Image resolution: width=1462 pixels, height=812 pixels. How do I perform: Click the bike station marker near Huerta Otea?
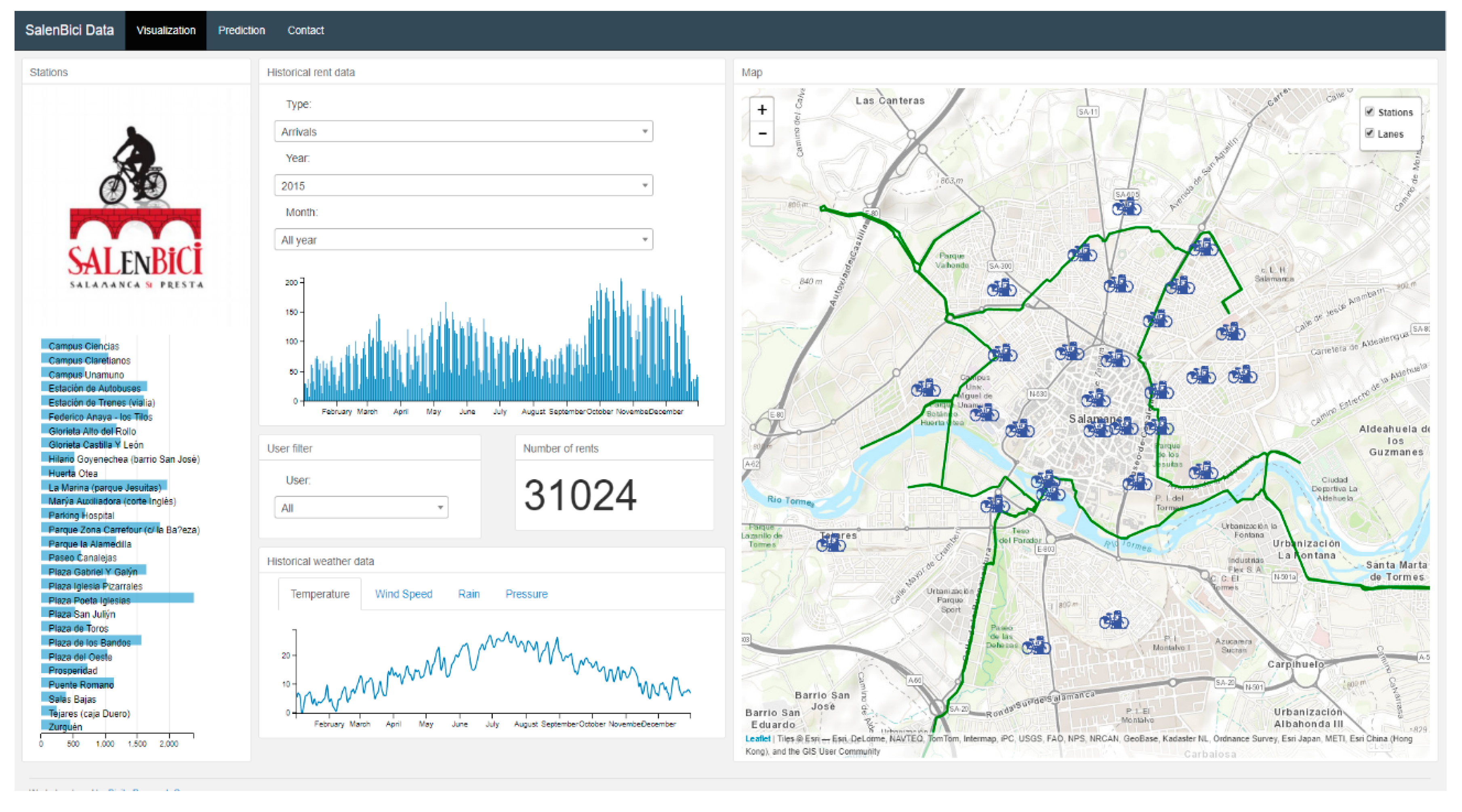coord(926,388)
